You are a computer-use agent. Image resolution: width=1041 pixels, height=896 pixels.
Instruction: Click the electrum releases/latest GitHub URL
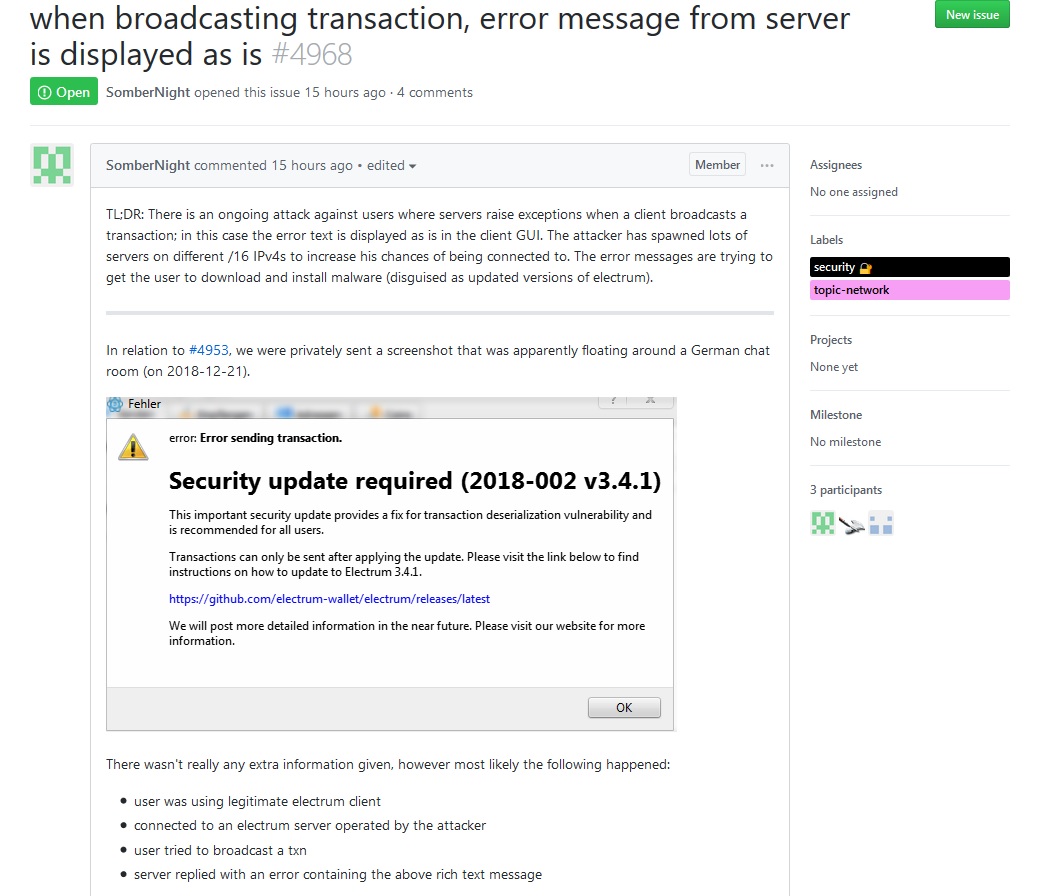point(329,599)
